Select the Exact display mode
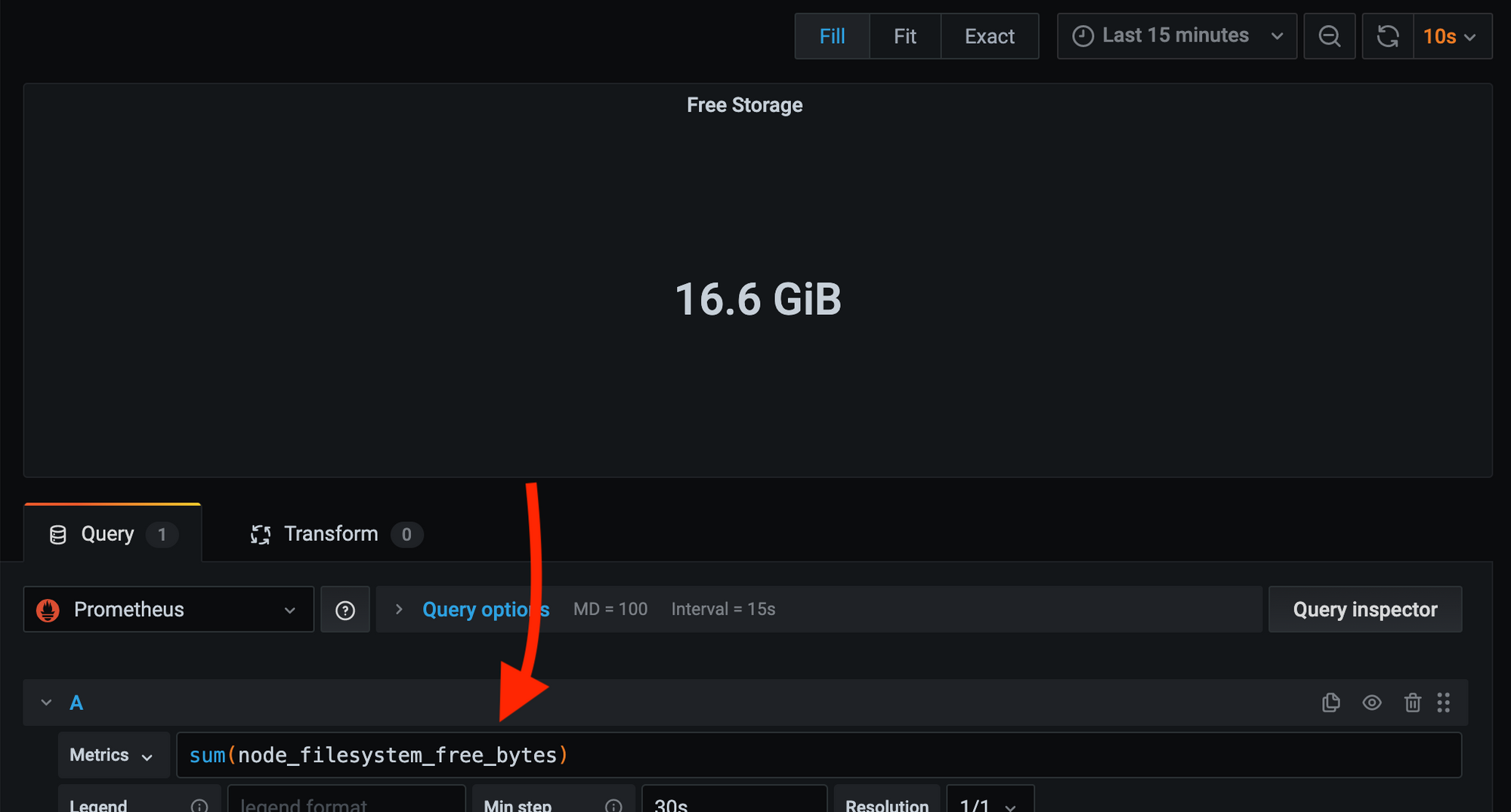1511x812 pixels. (x=989, y=36)
